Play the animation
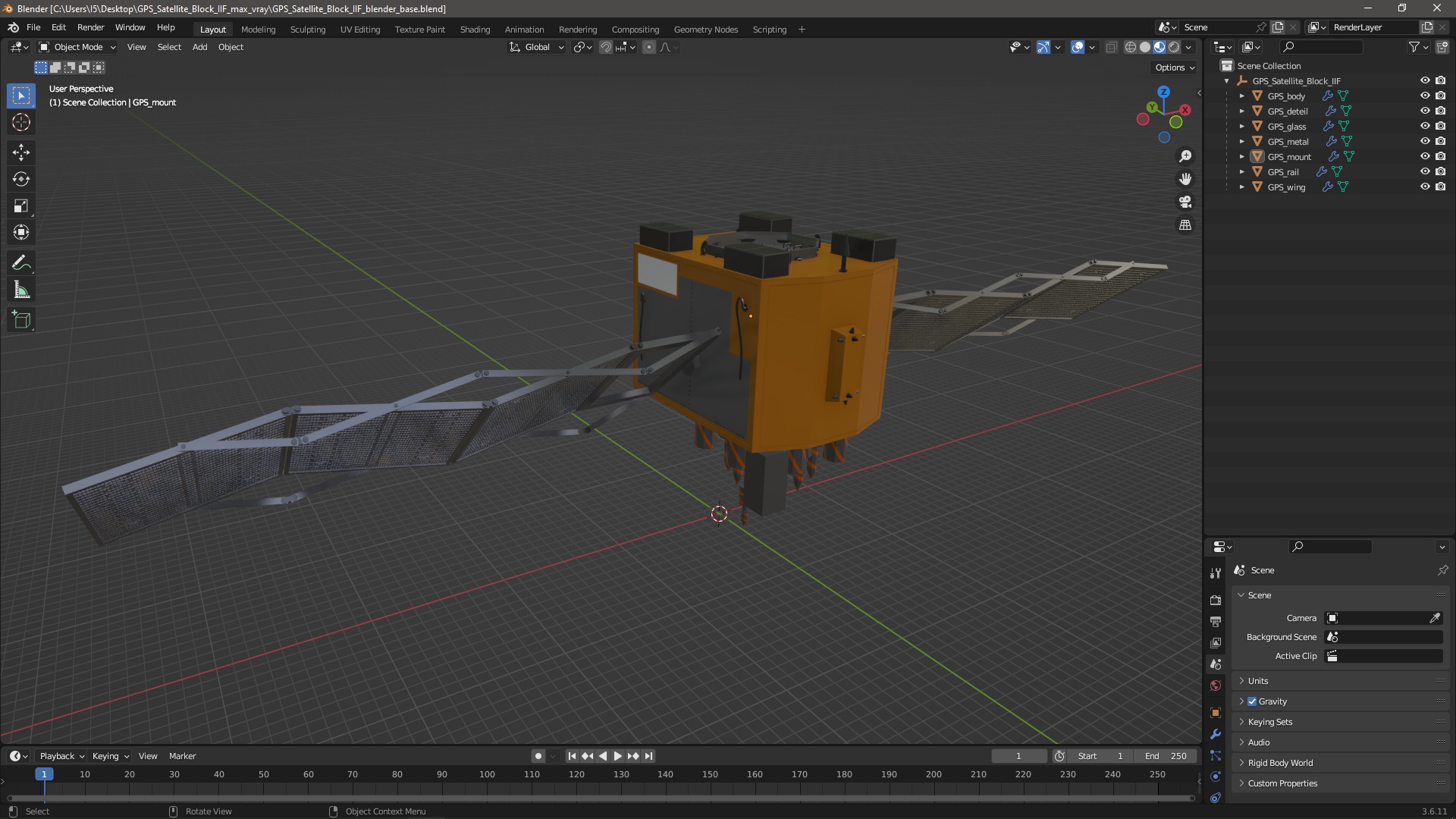1456x819 pixels. pyautogui.click(x=617, y=756)
